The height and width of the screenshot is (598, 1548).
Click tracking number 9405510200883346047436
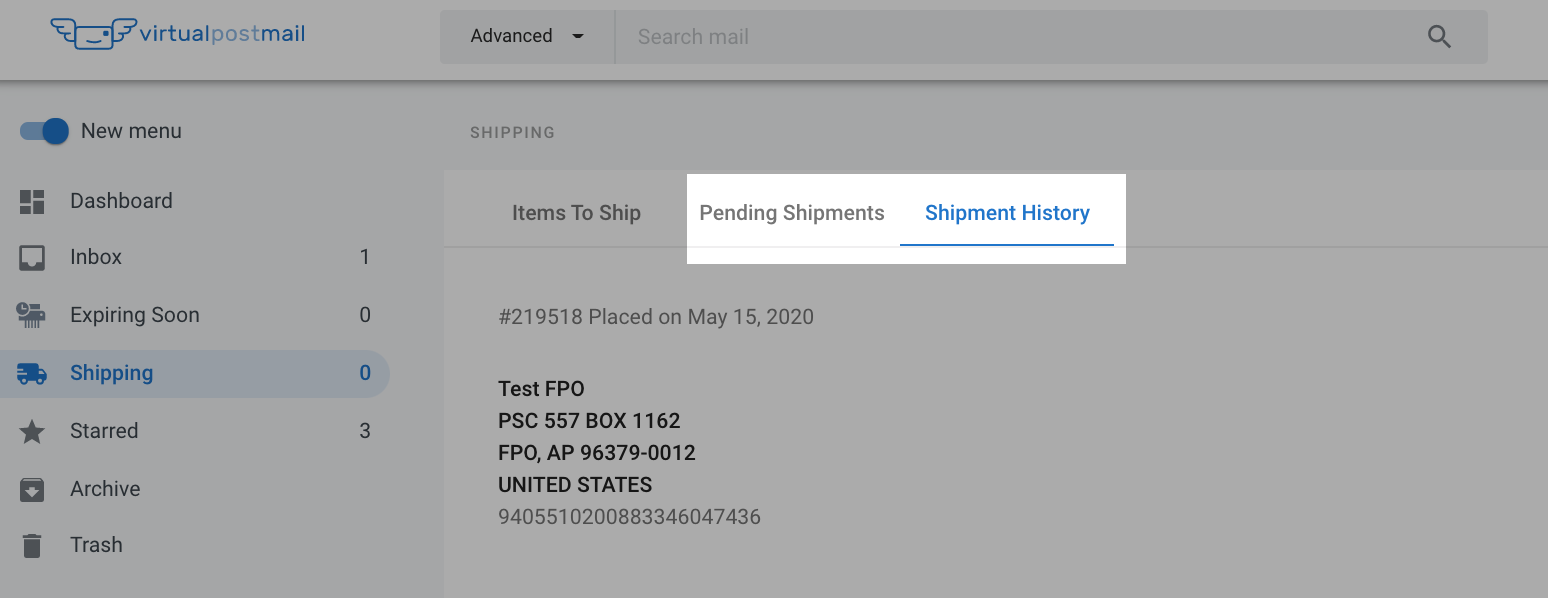629,517
